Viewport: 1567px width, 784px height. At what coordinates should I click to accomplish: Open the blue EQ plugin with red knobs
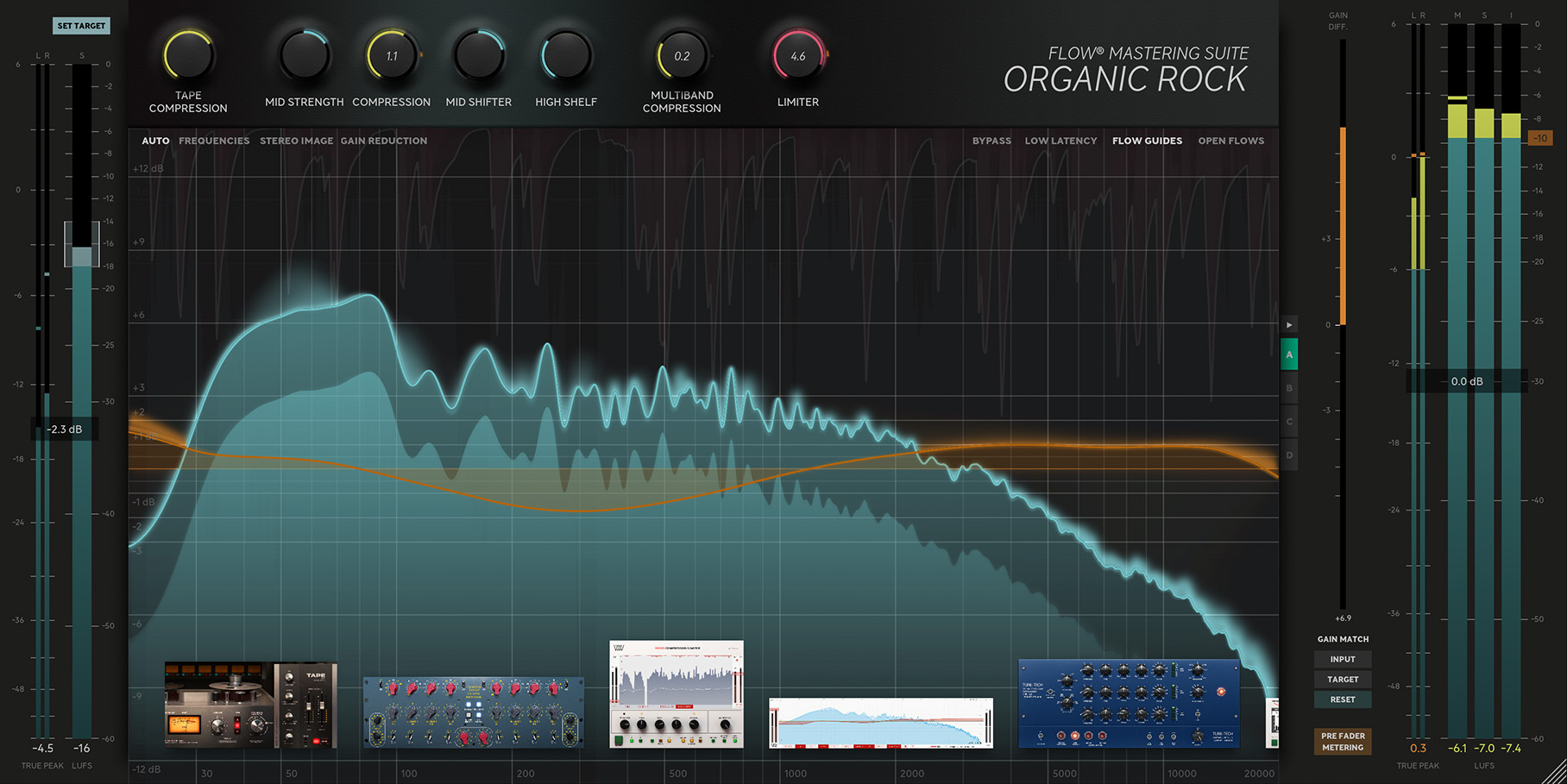(x=474, y=712)
